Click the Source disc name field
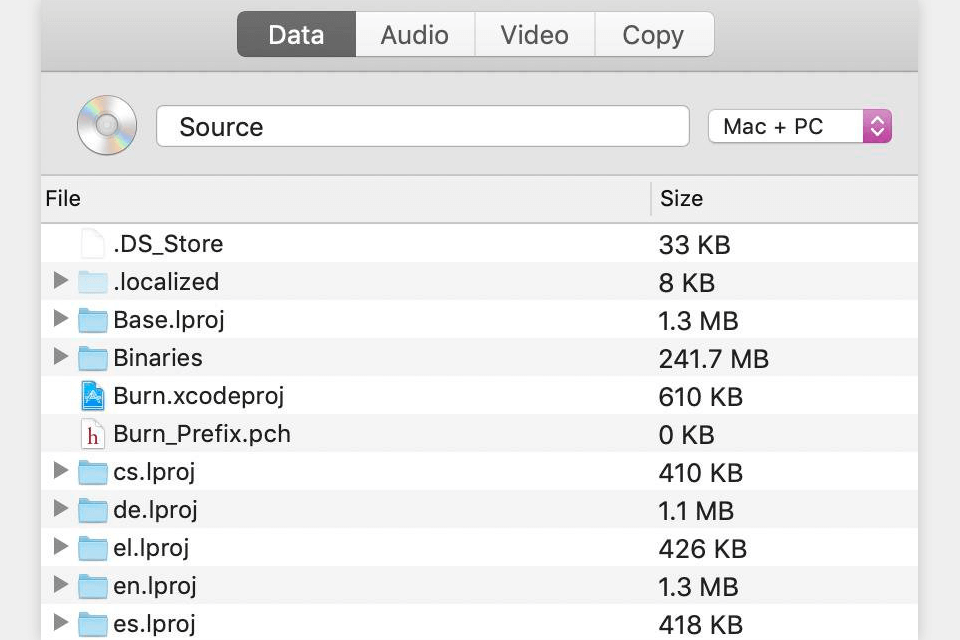 [422, 127]
